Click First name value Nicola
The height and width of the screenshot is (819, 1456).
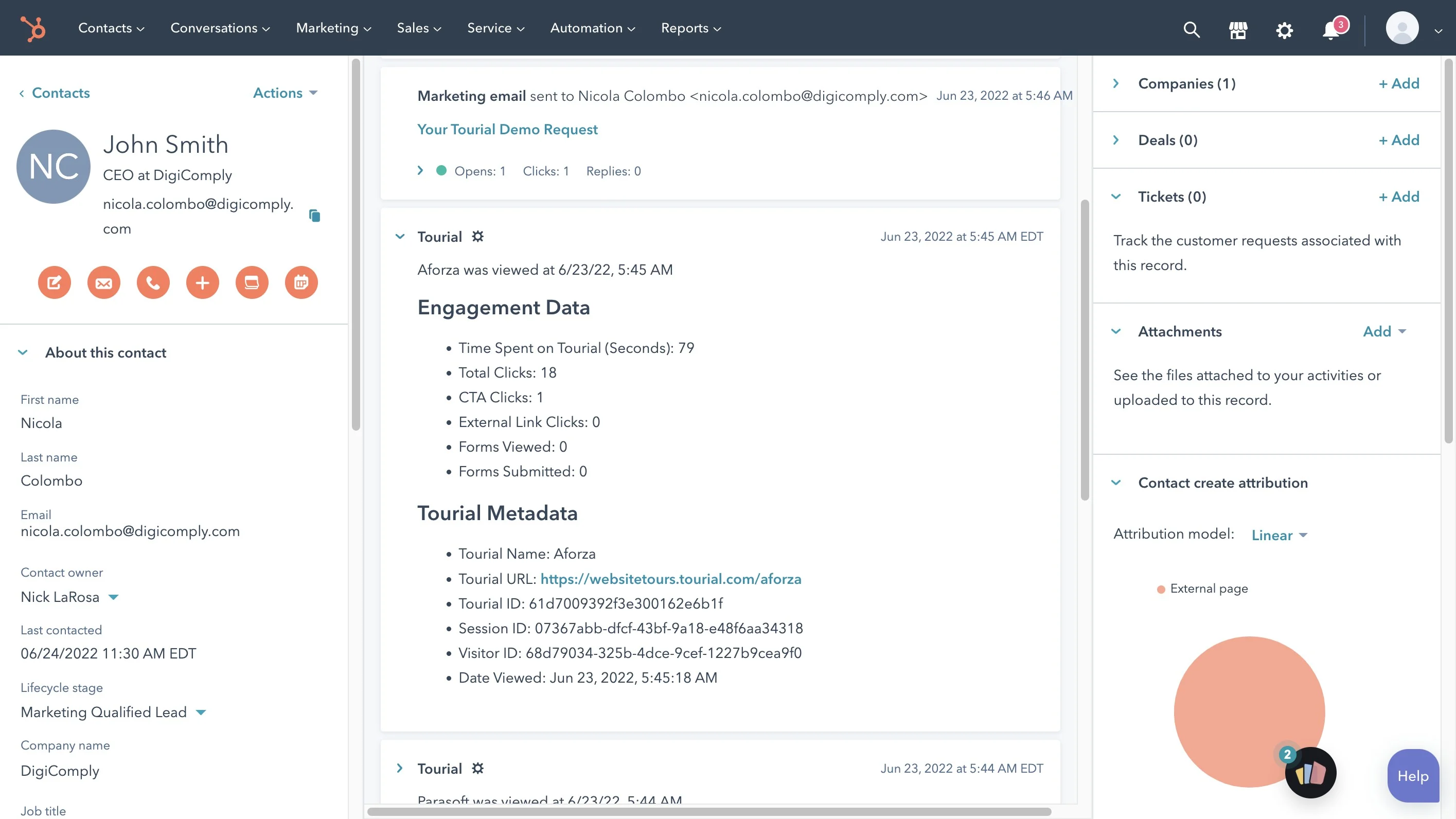(41, 423)
